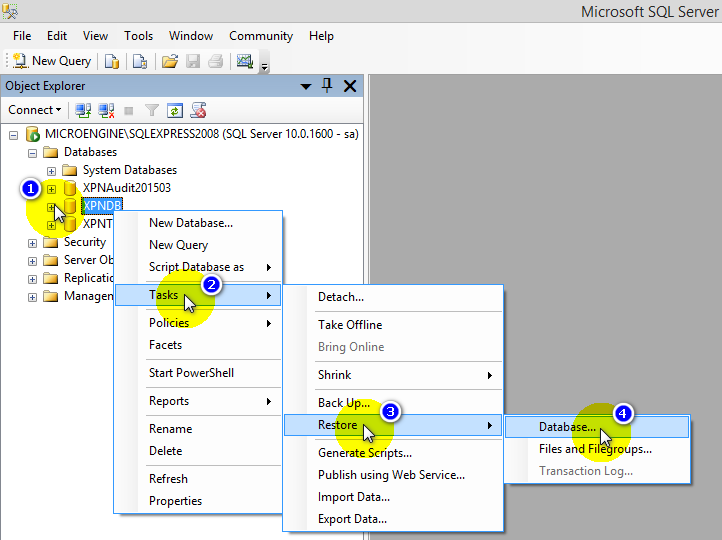
Task: Open the Object Explorer window position dropdown arrow
Action: (x=306, y=87)
